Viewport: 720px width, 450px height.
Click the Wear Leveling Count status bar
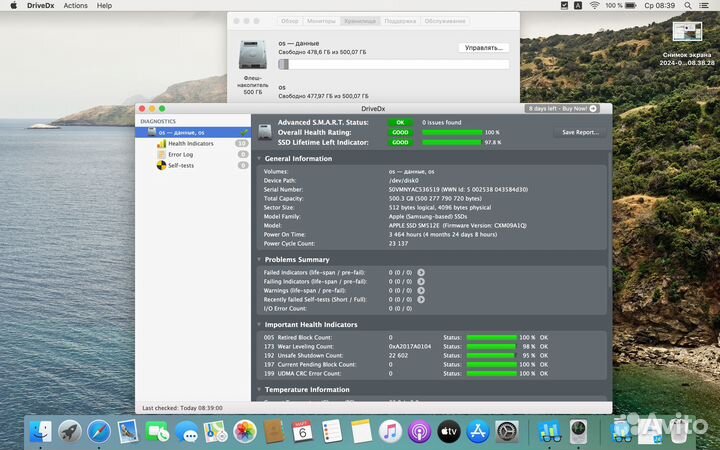coord(491,347)
